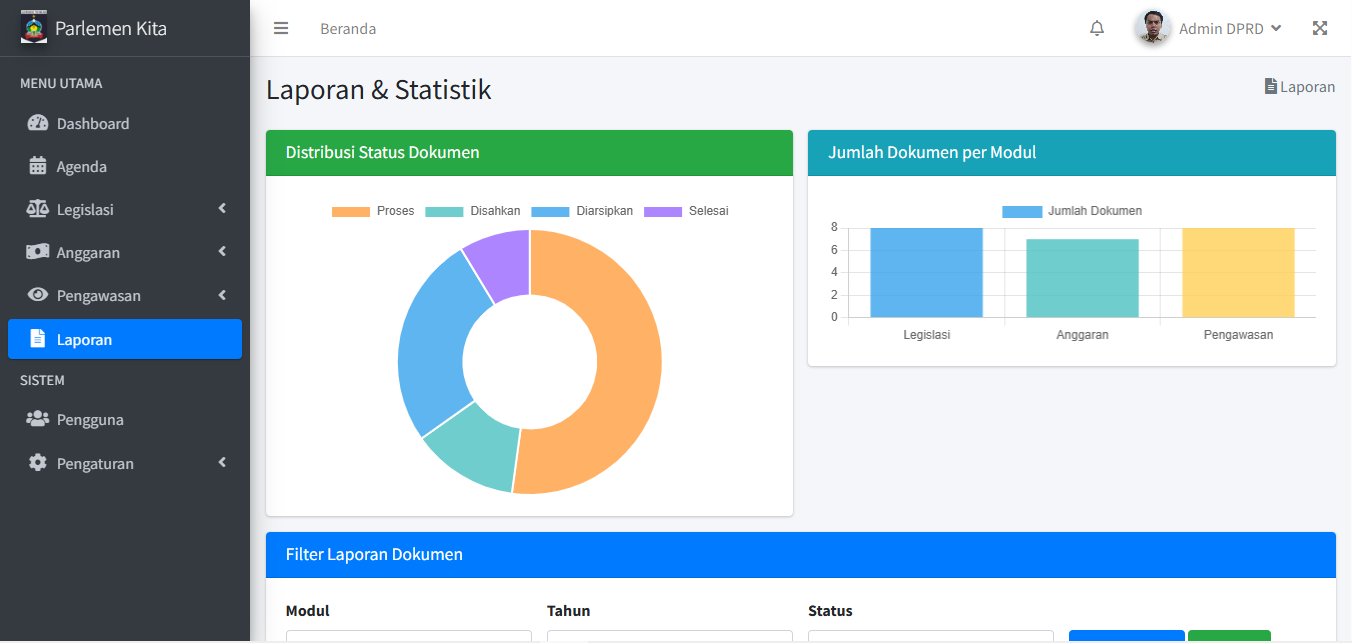Click the purple Selesai legend swatch
The width and height of the screenshot is (1352, 643).
662,211
